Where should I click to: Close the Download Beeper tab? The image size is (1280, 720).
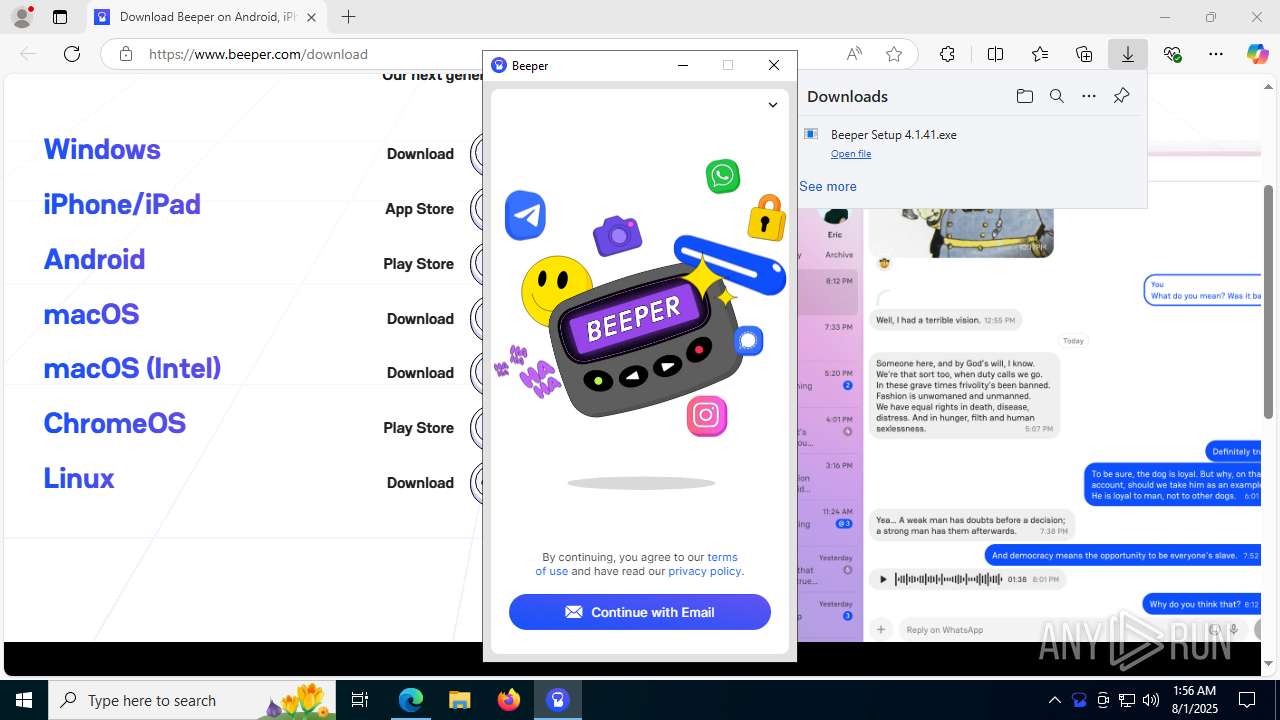point(311,17)
